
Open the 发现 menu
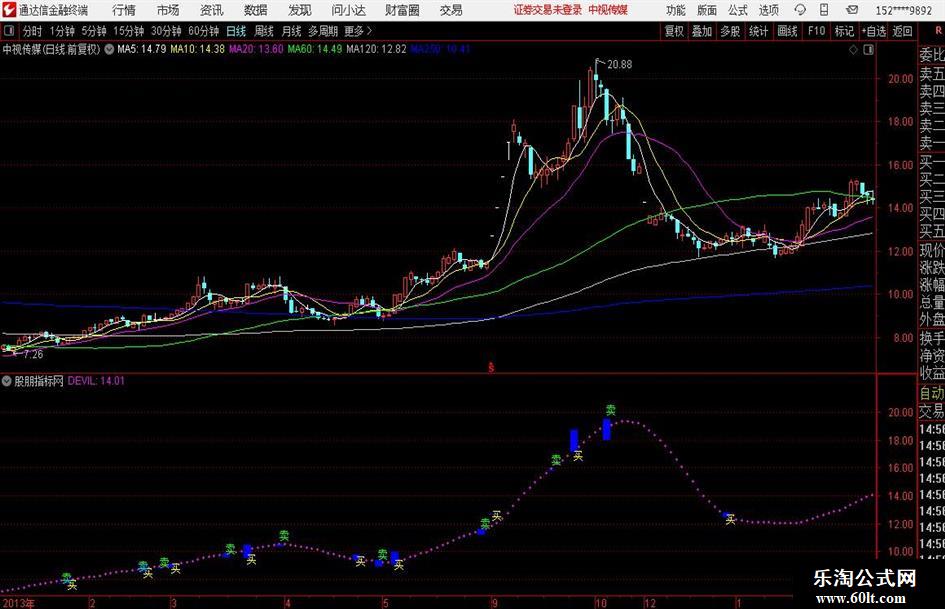[300, 10]
